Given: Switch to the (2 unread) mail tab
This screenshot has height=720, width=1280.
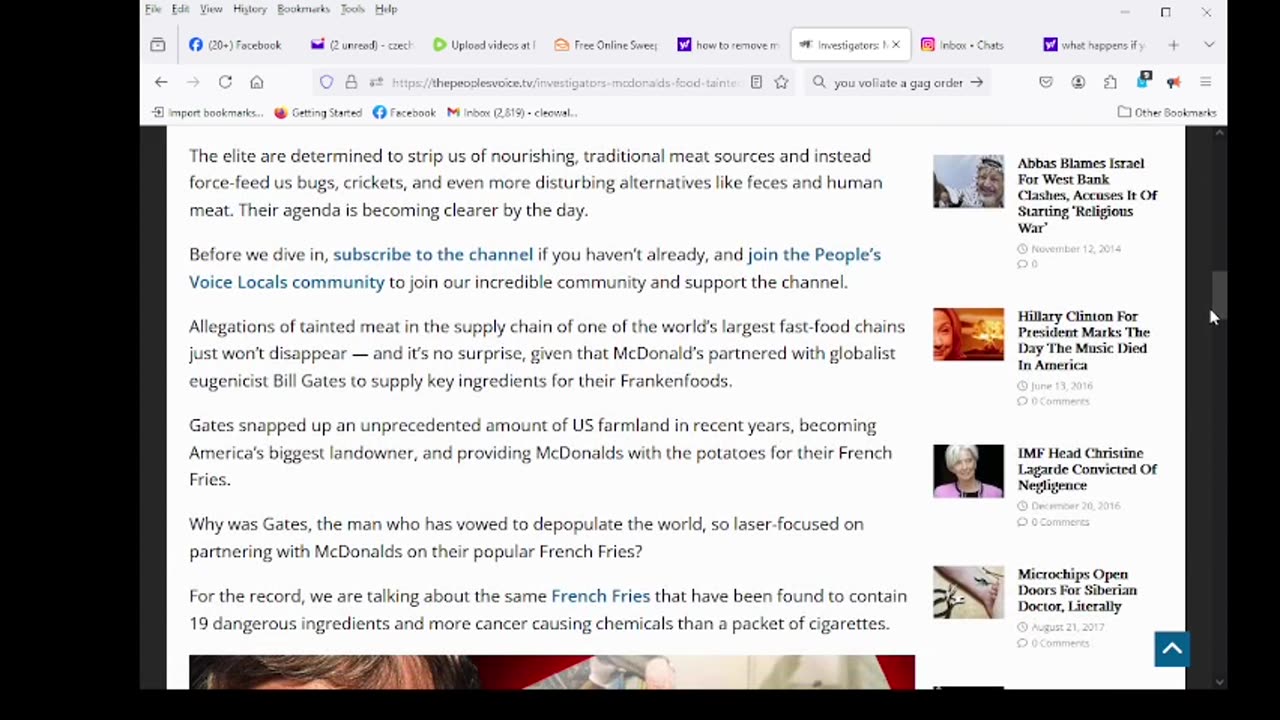Looking at the screenshot, I should [361, 45].
